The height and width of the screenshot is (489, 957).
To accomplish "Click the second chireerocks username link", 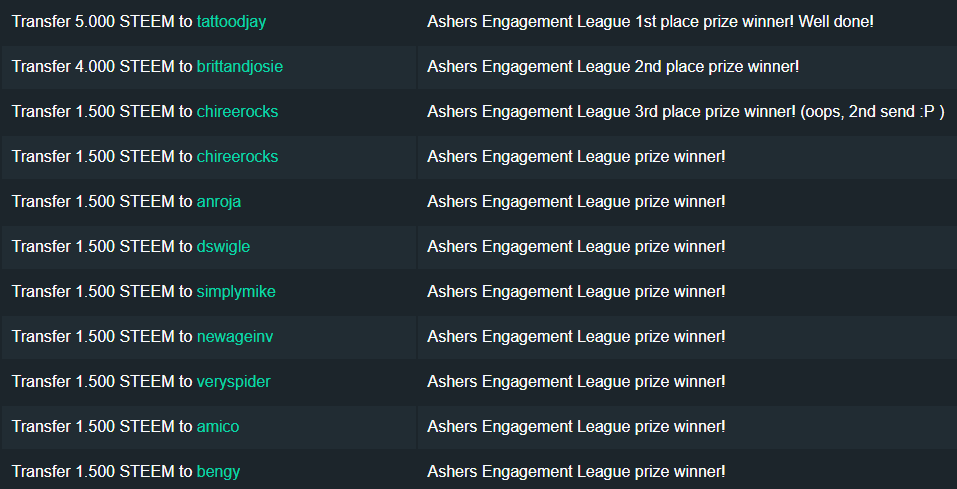I will 237,157.
